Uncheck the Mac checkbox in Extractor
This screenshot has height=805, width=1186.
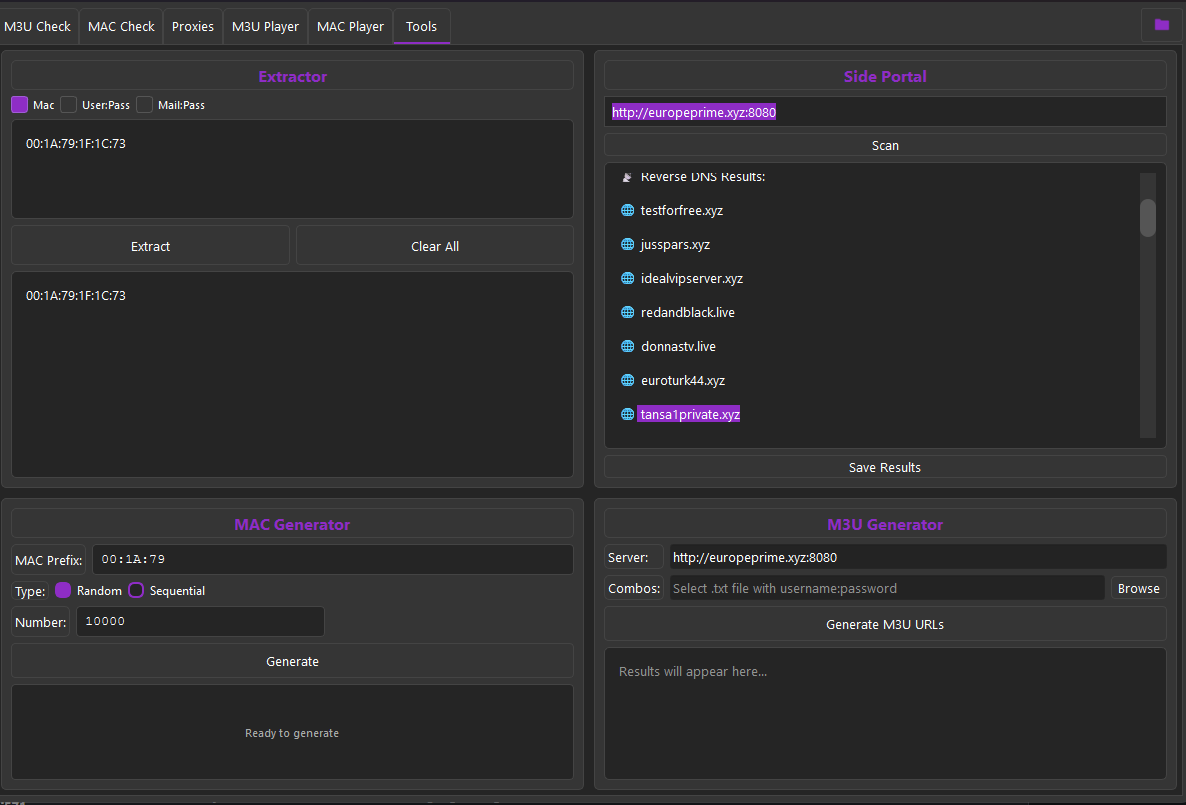[19, 104]
